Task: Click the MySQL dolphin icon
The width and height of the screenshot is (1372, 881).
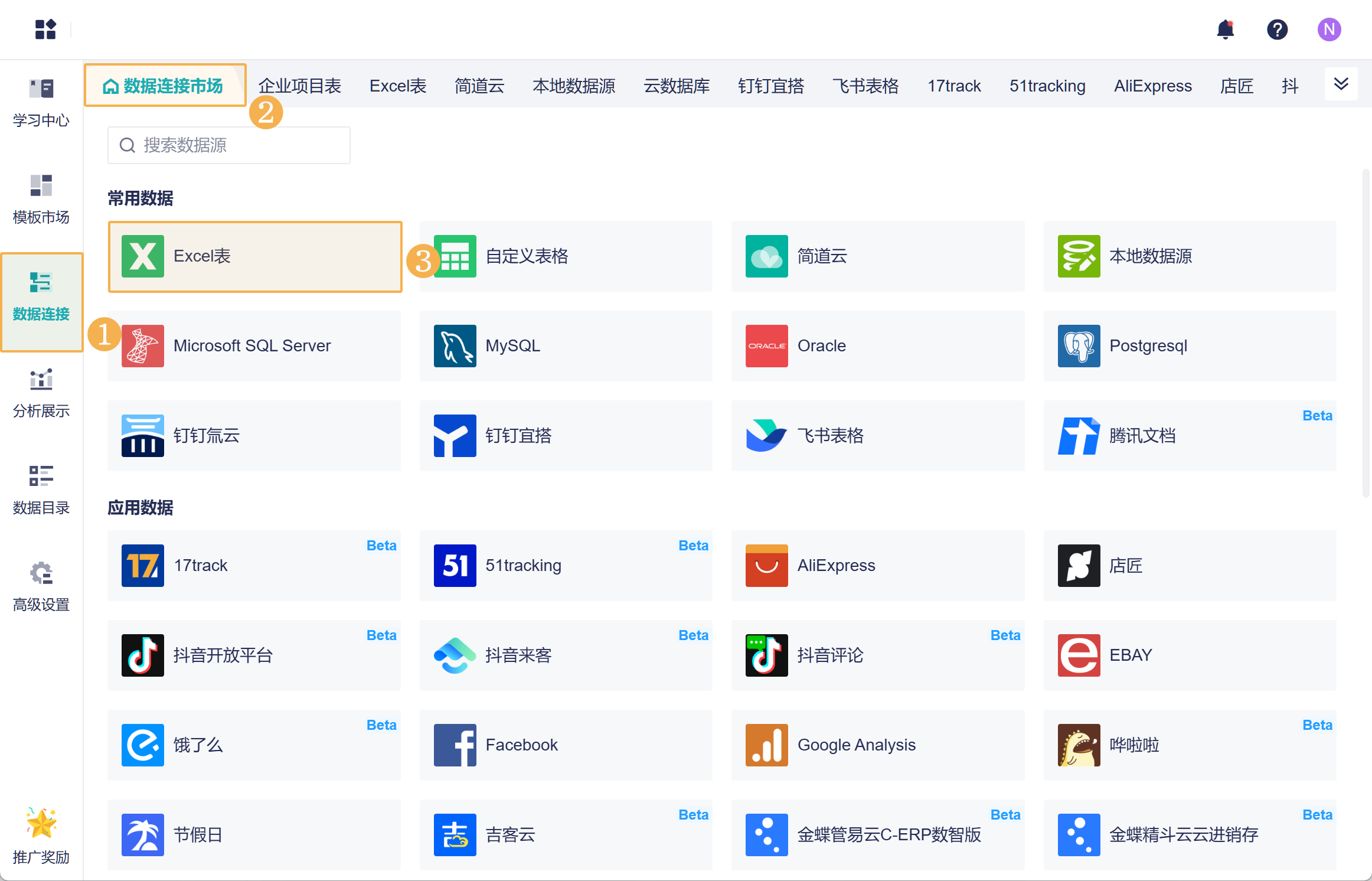Action: (455, 346)
